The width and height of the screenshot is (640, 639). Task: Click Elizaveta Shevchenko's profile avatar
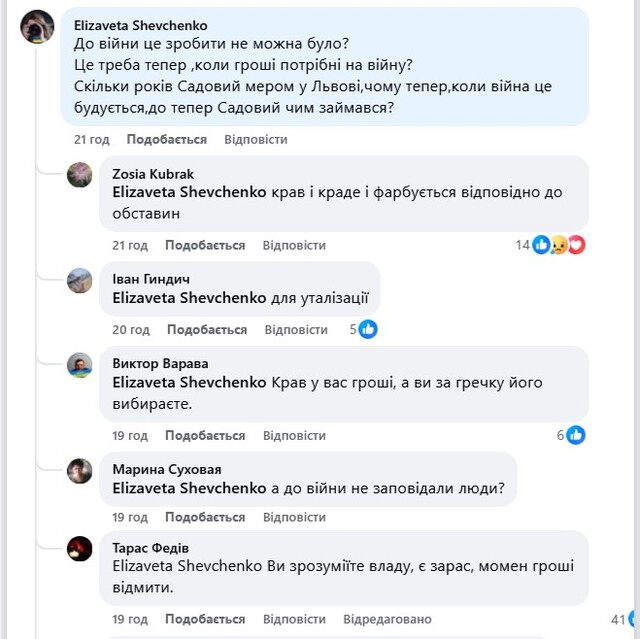pos(37,27)
